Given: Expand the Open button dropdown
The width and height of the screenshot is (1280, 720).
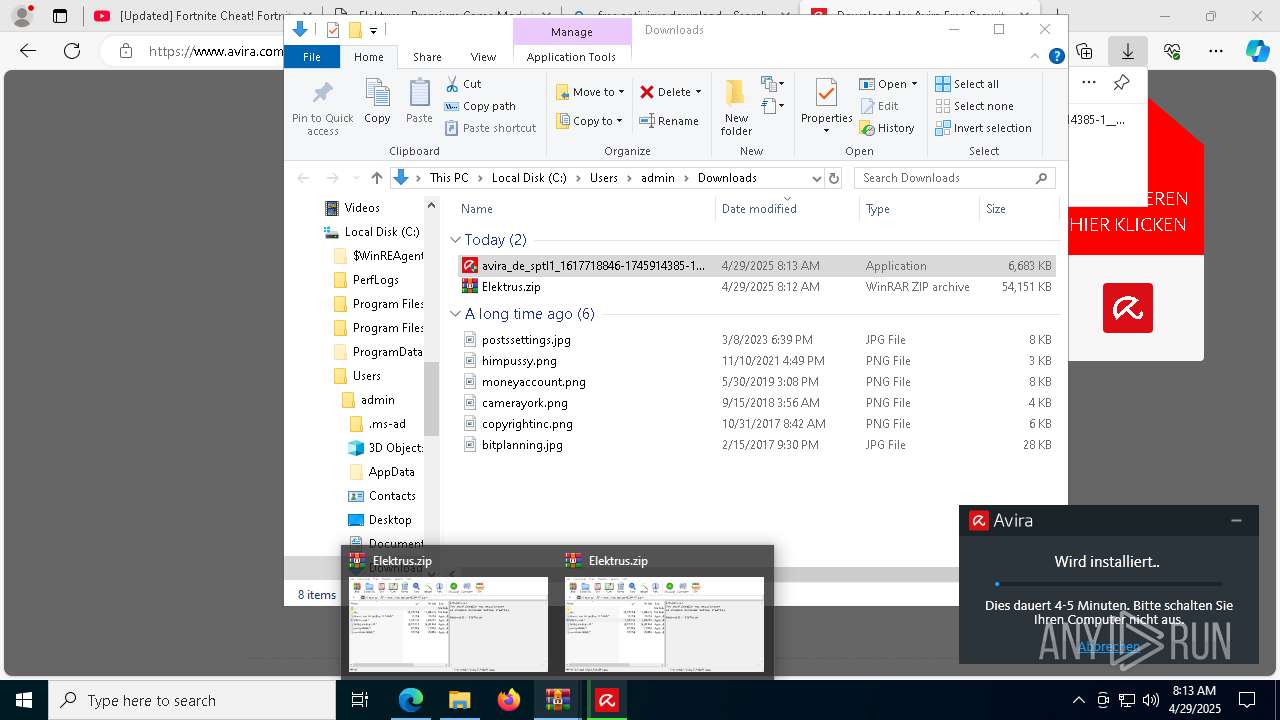Looking at the screenshot, I should coord(914,84).
